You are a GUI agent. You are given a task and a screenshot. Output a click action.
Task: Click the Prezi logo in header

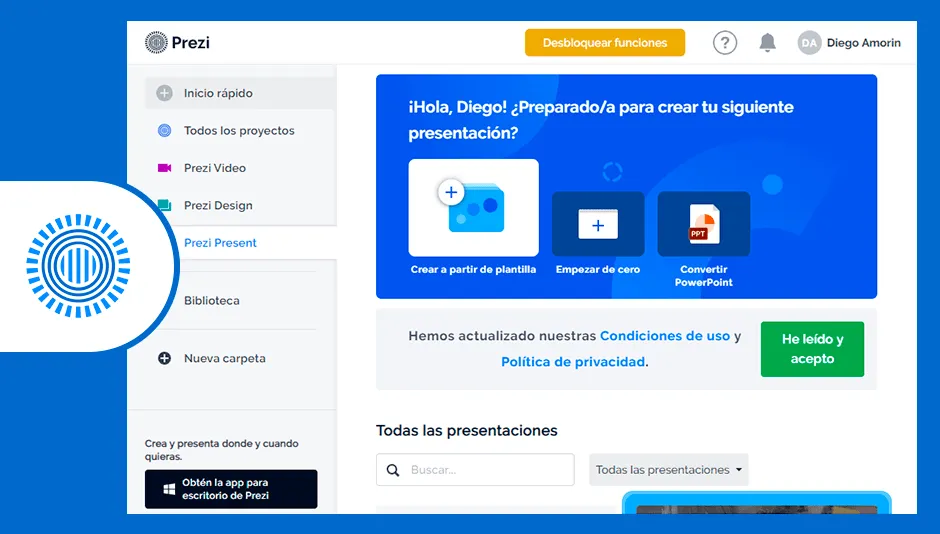[x=177, y=43]
